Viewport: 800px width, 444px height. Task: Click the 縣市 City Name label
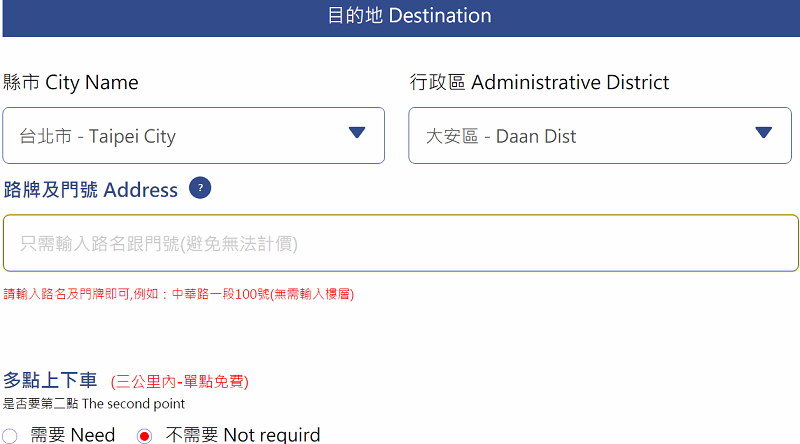(71, 82)
